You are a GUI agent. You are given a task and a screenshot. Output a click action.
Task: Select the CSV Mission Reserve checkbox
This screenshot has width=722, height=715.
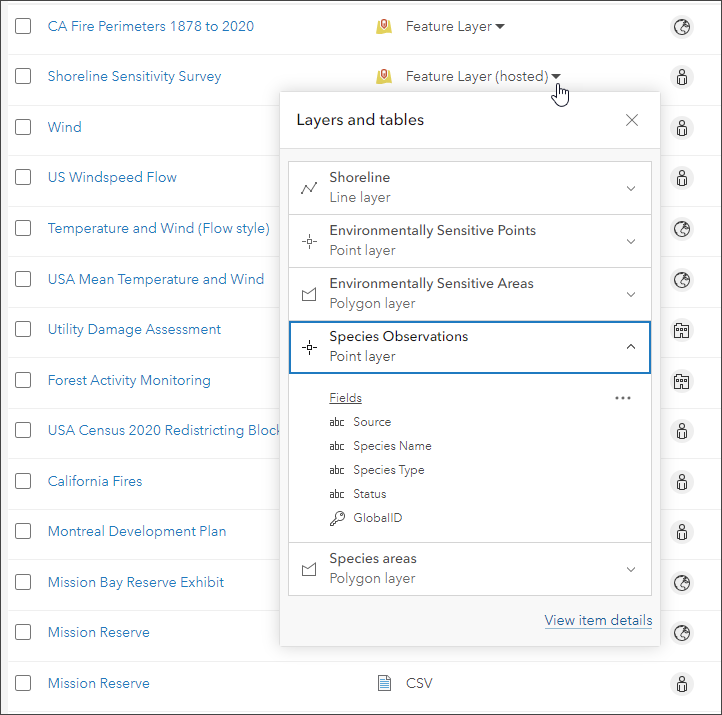23,683
